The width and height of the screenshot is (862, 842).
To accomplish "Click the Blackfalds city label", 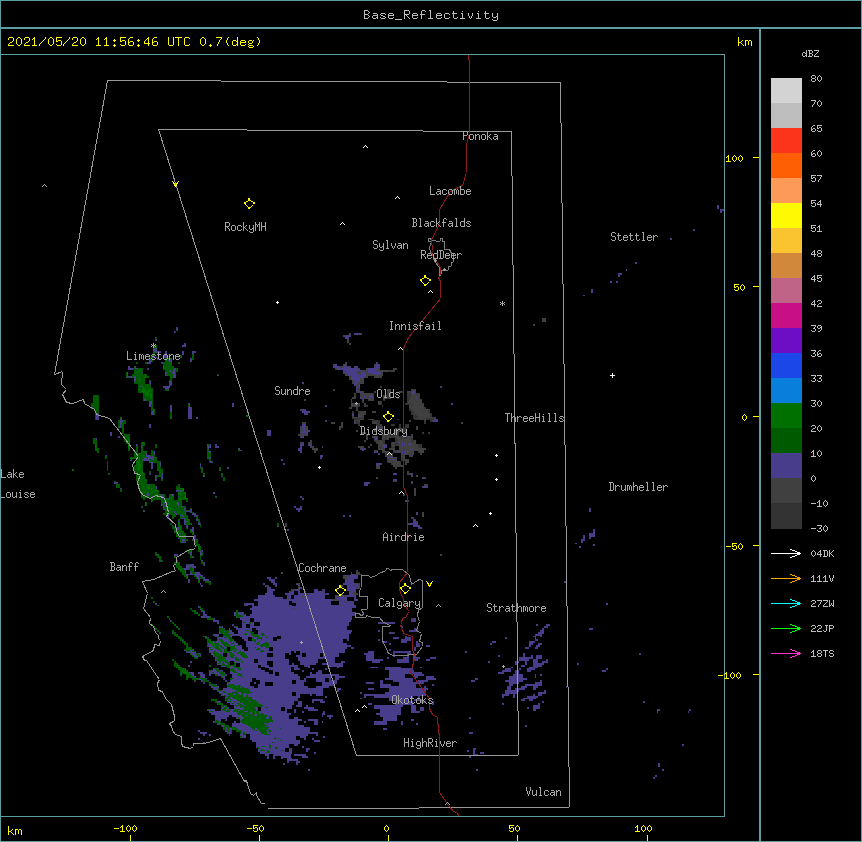I will pyautogui.click(x=441, y=223).
